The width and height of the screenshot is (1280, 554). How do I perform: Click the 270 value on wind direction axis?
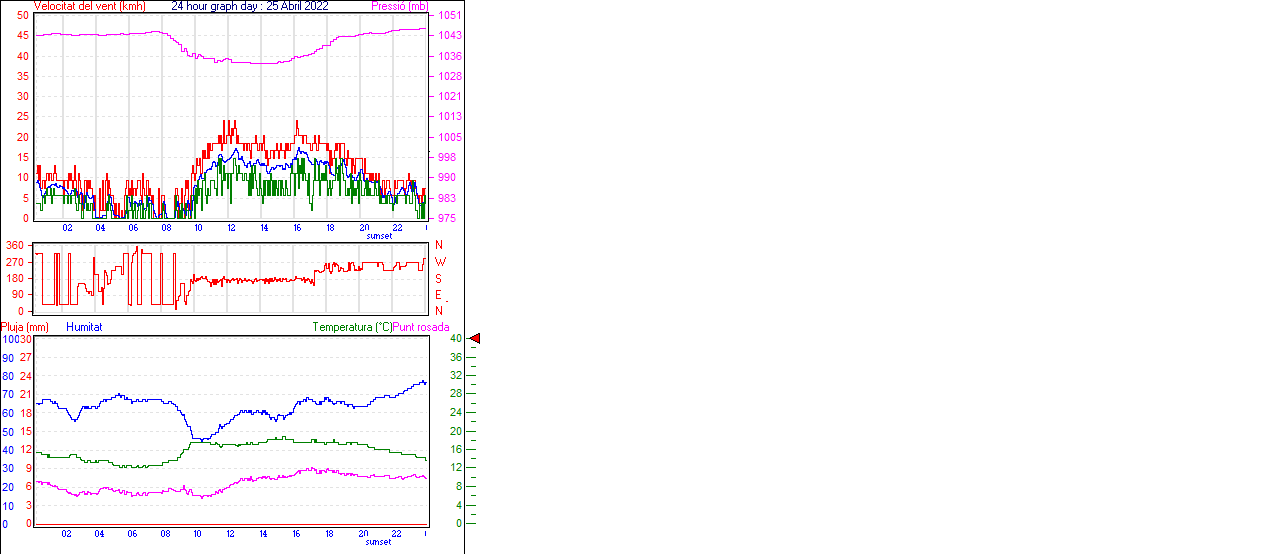click(x=15, y=262)
